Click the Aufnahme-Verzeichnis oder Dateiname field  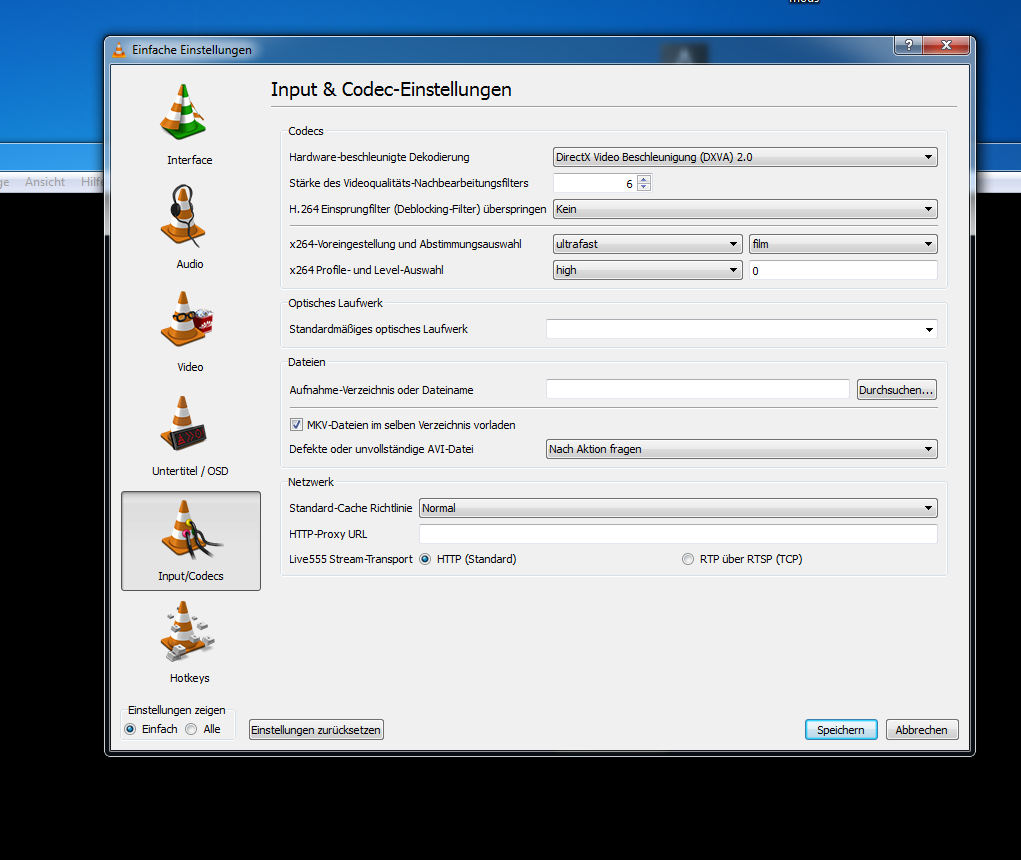(697, 389)
